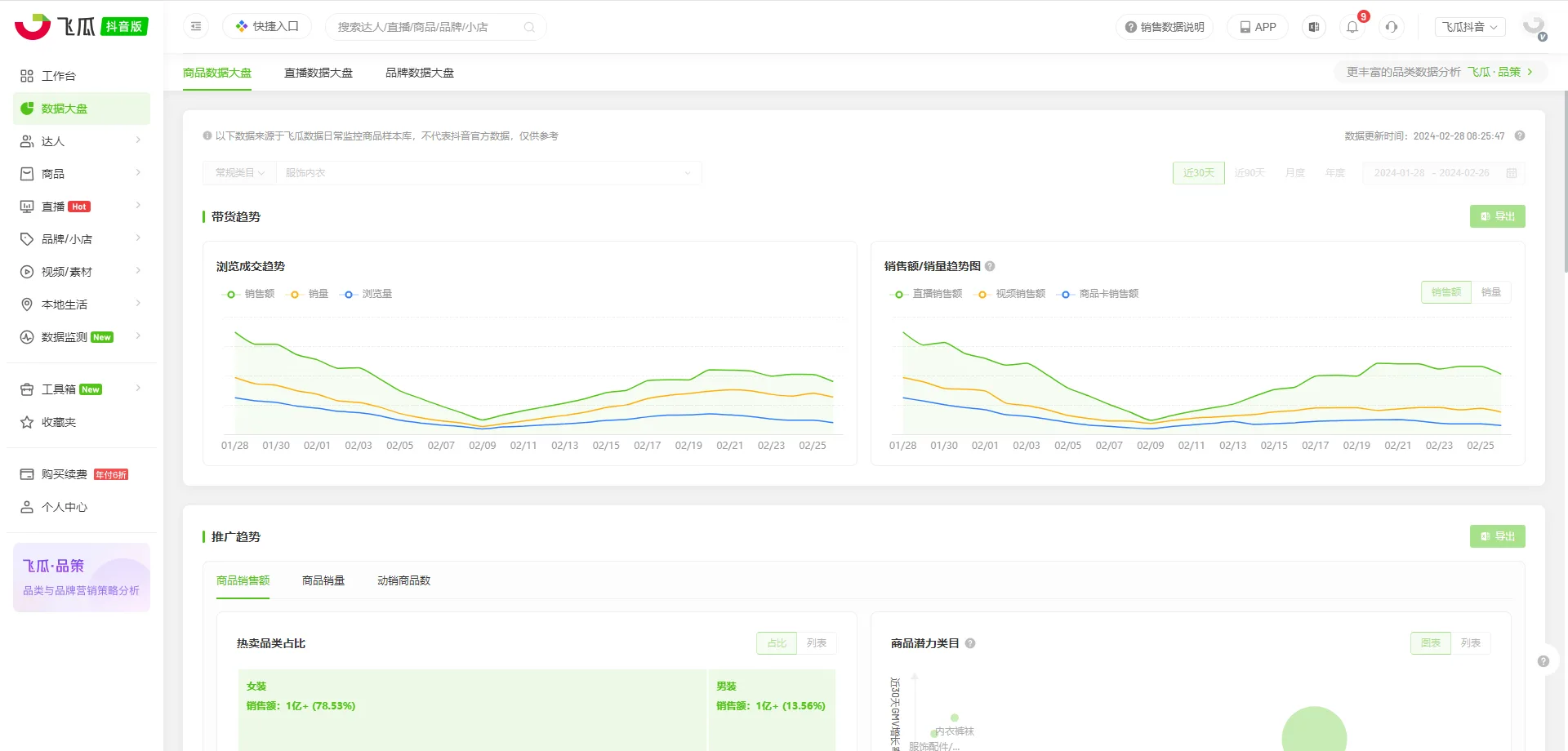Open the notification bell
Viewport: 1568px width, 751px height.
1352,27
